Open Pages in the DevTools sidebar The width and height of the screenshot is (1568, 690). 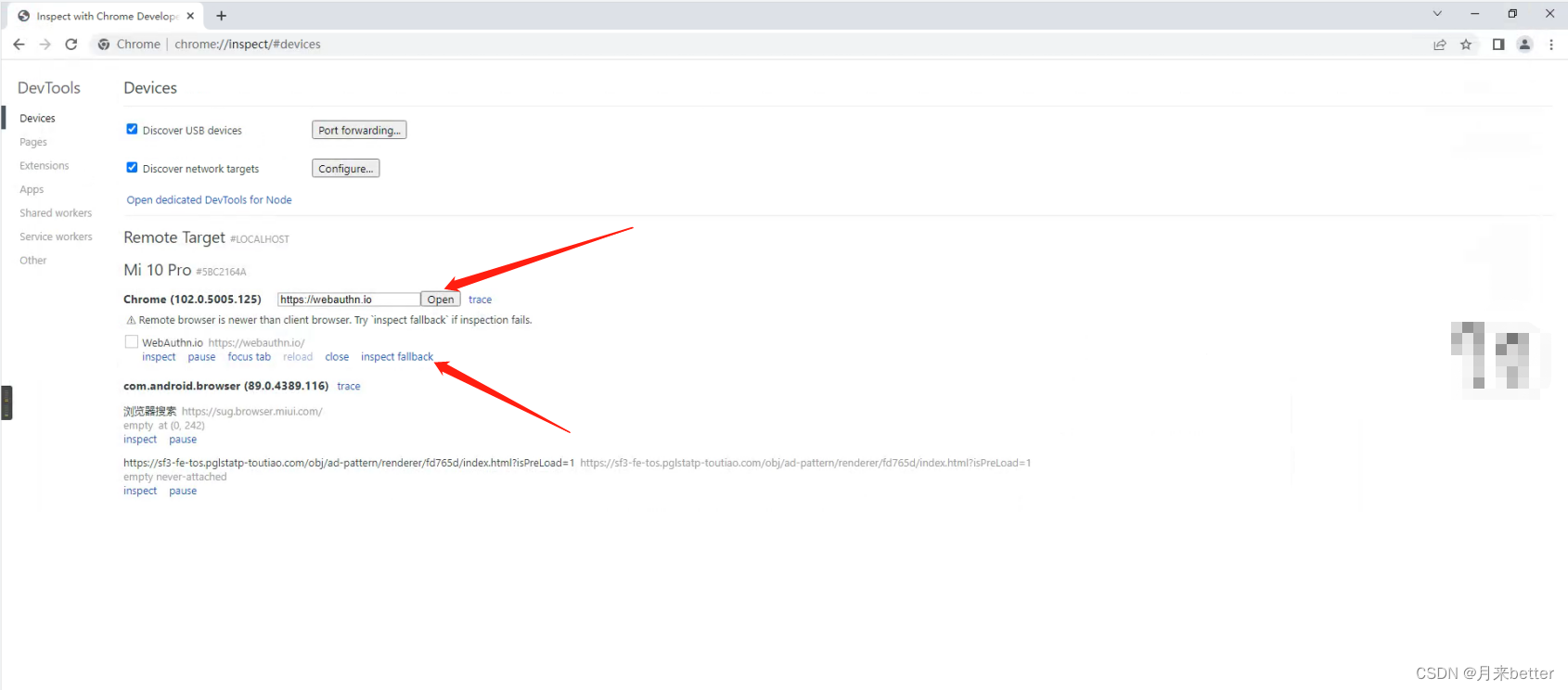[x=33, y=142]
